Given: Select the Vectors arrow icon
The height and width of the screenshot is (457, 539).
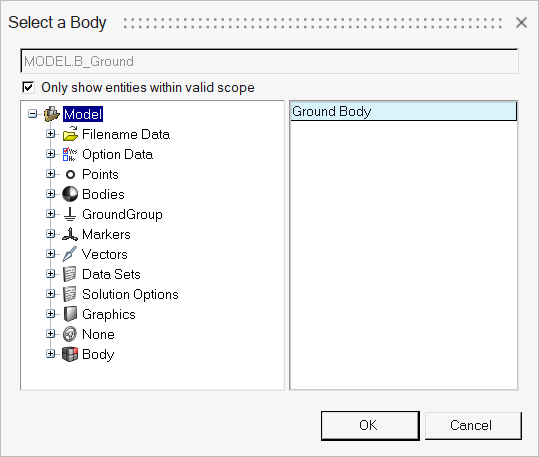Looking at the screenshot, I should click(x=70, y=254).
